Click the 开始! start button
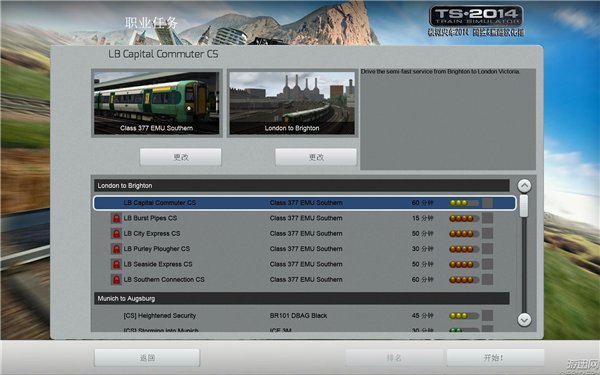 click(495, 358)
